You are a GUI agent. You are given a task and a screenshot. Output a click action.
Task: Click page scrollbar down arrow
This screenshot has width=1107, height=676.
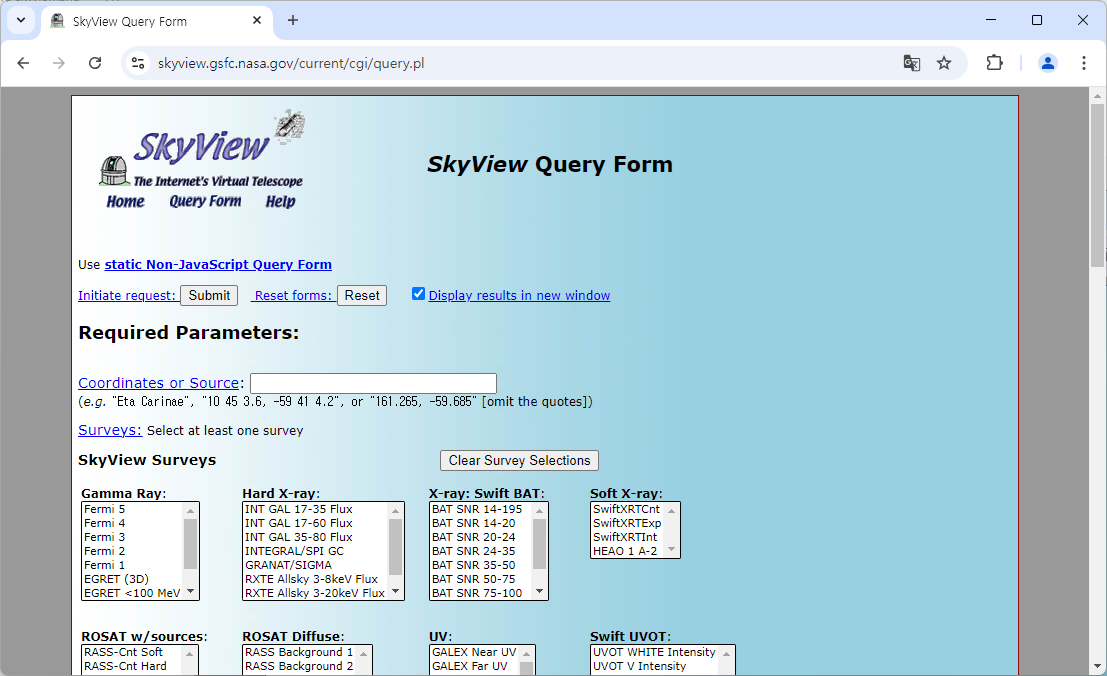[1097, 666]
